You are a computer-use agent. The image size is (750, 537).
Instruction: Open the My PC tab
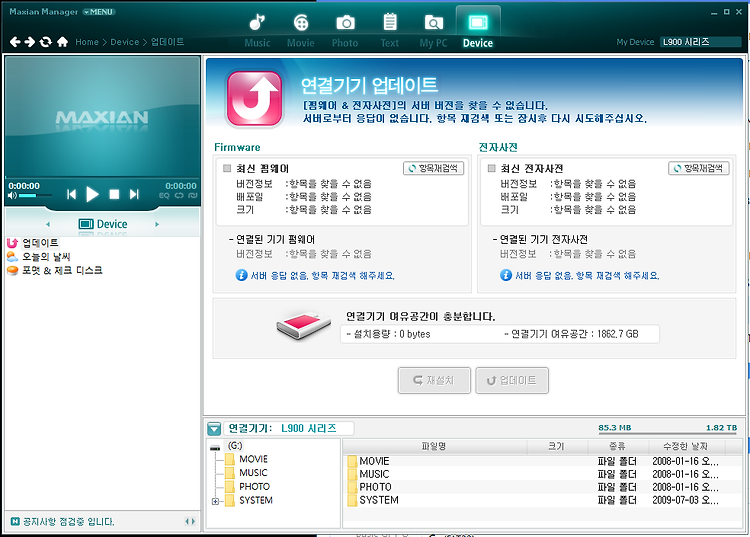click(x=433, y=31)
